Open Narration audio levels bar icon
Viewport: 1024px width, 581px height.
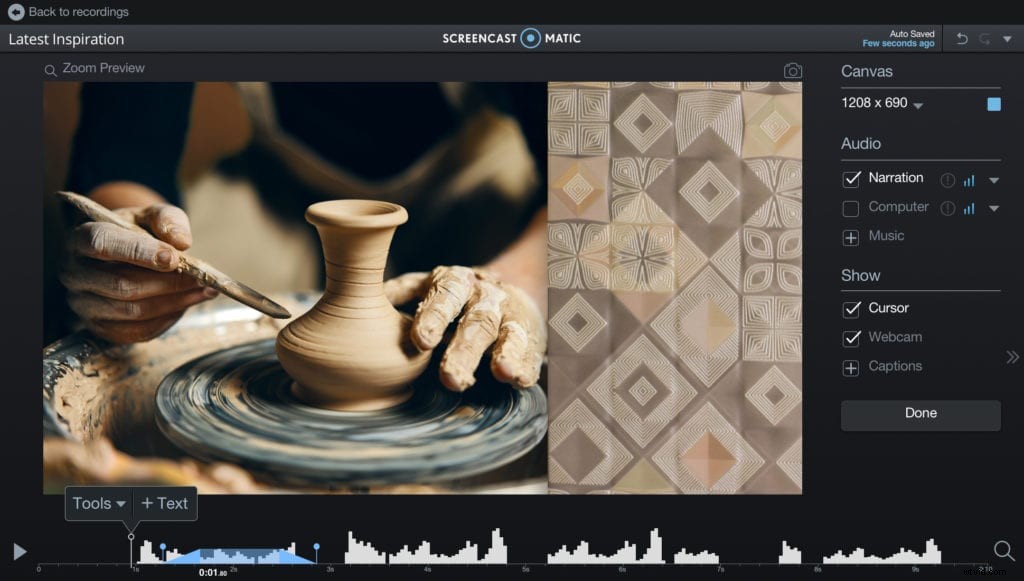968,180
